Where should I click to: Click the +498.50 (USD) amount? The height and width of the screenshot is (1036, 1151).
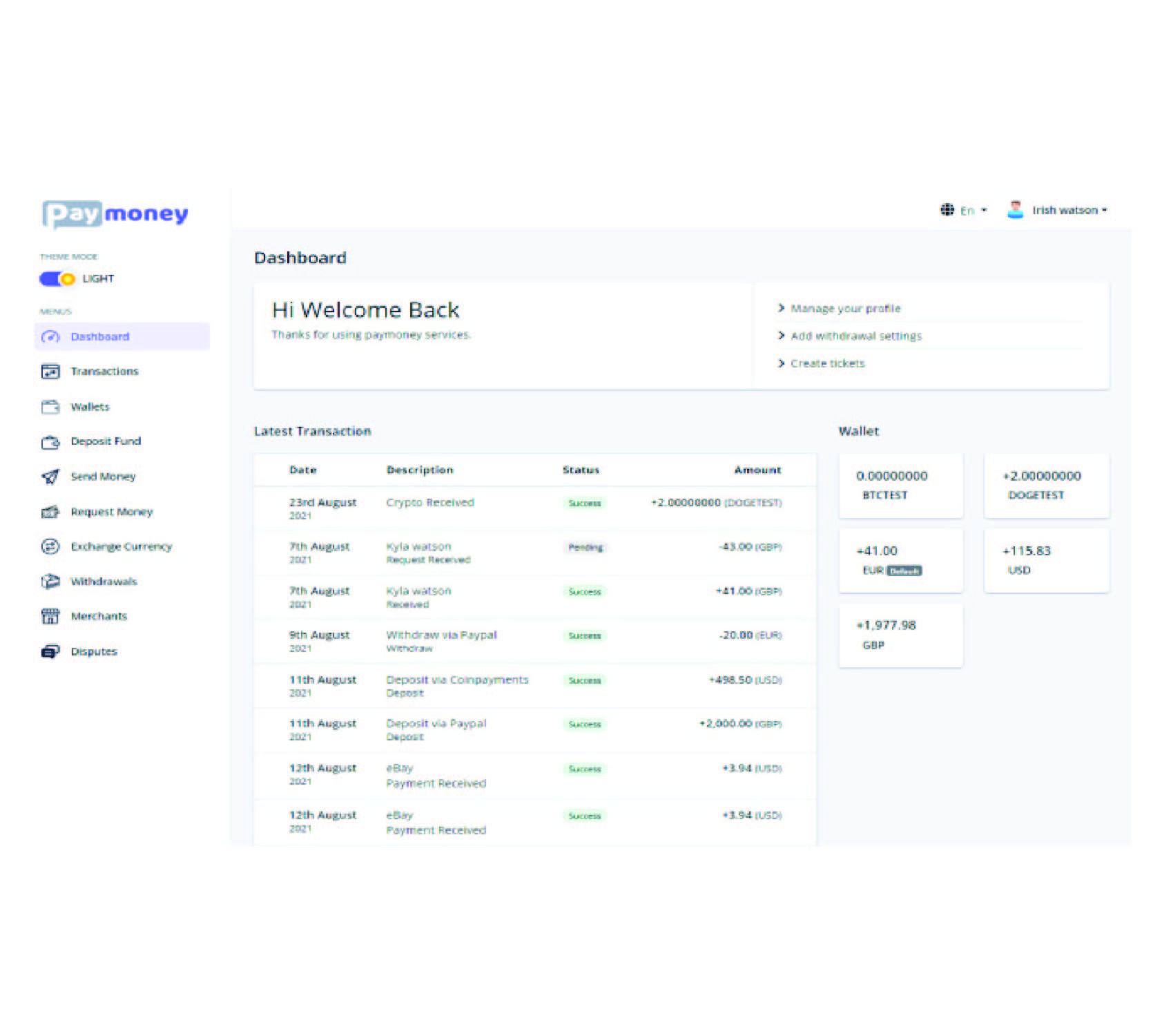746,680
